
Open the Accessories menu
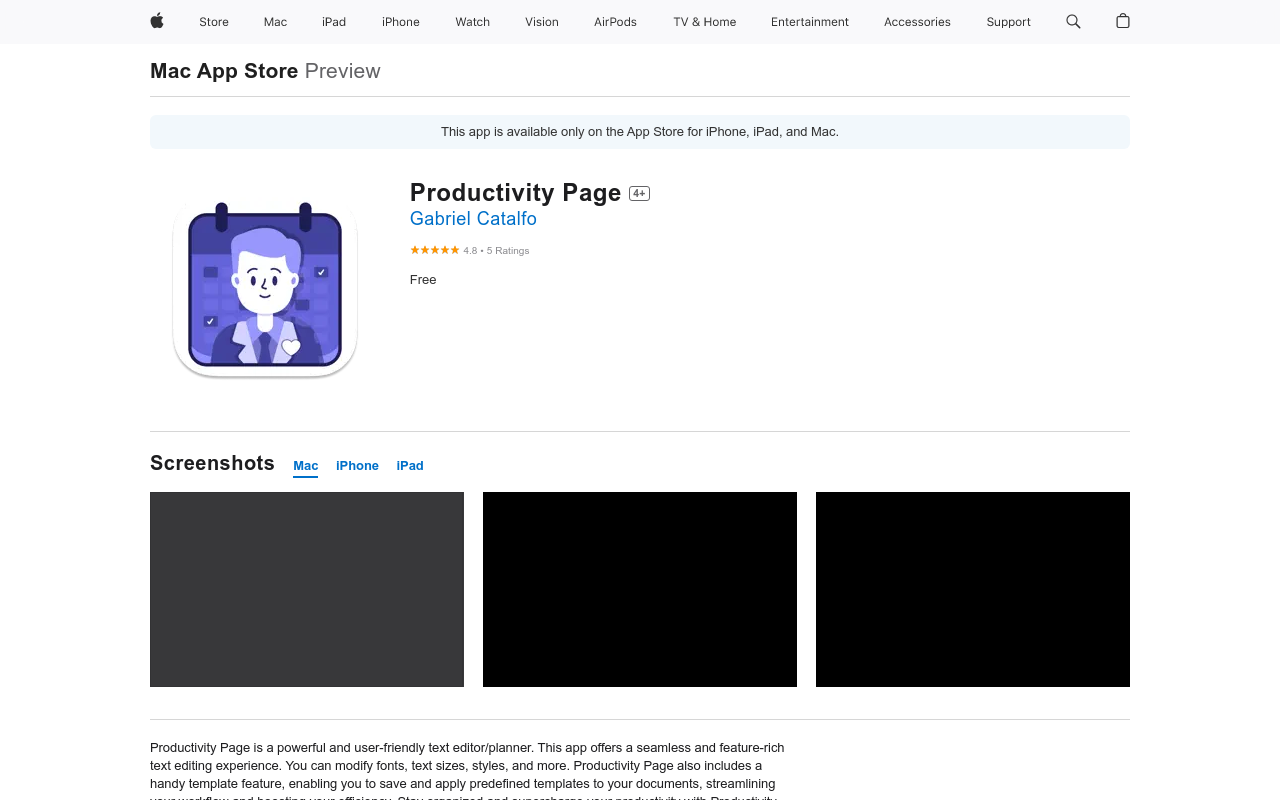pos(917,22)
